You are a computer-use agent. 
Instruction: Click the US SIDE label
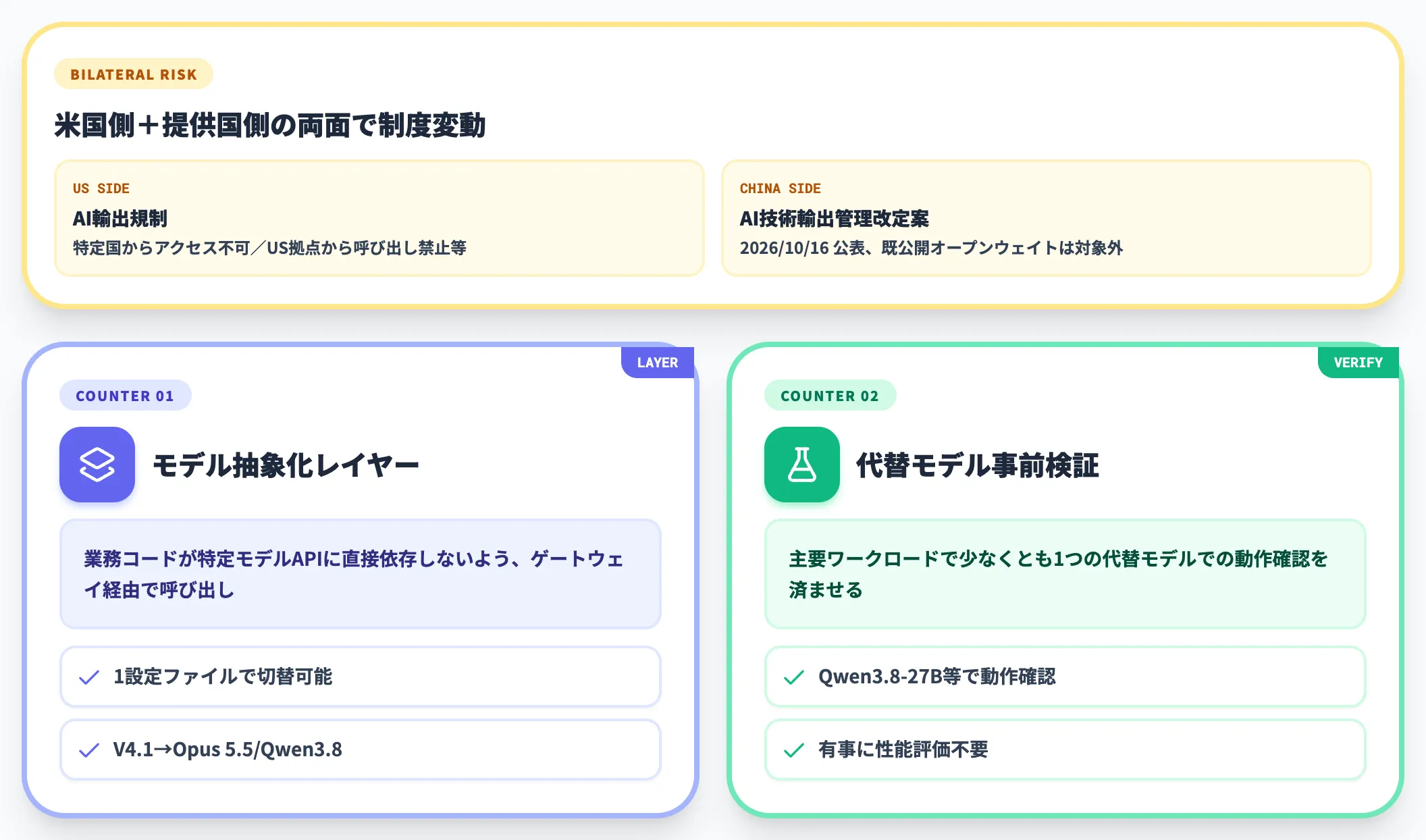click(101, 188)
